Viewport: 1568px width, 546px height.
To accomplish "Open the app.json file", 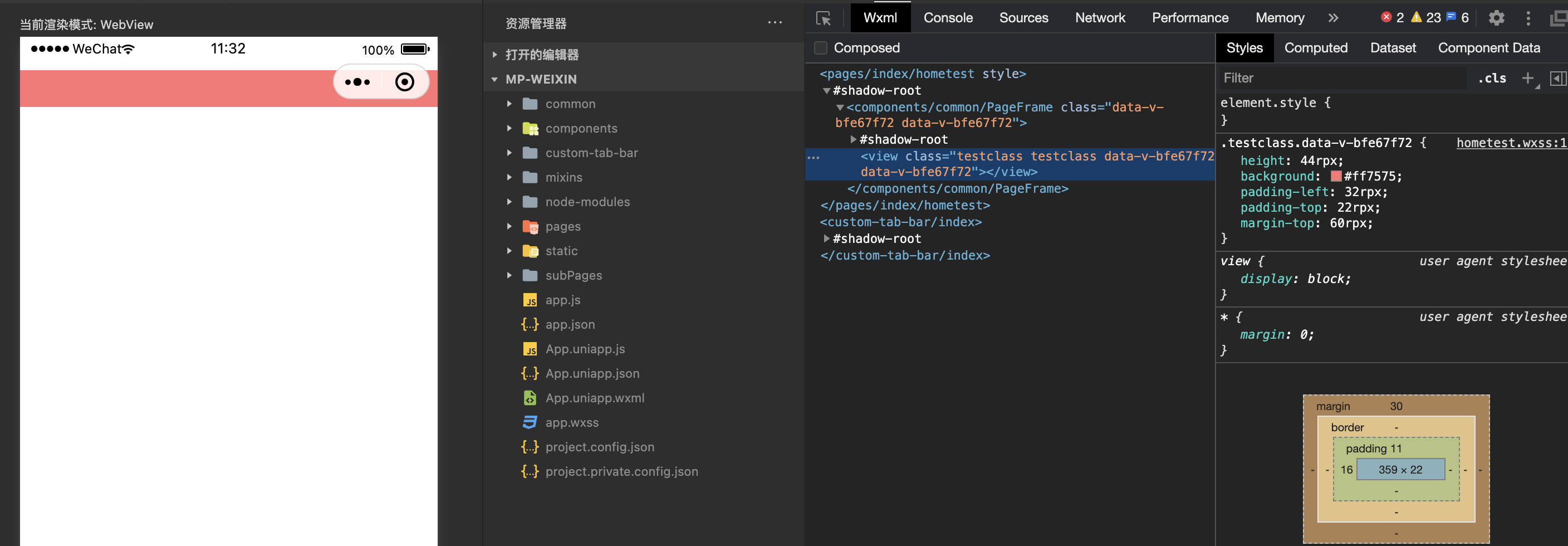I will [x=570, y=325].
